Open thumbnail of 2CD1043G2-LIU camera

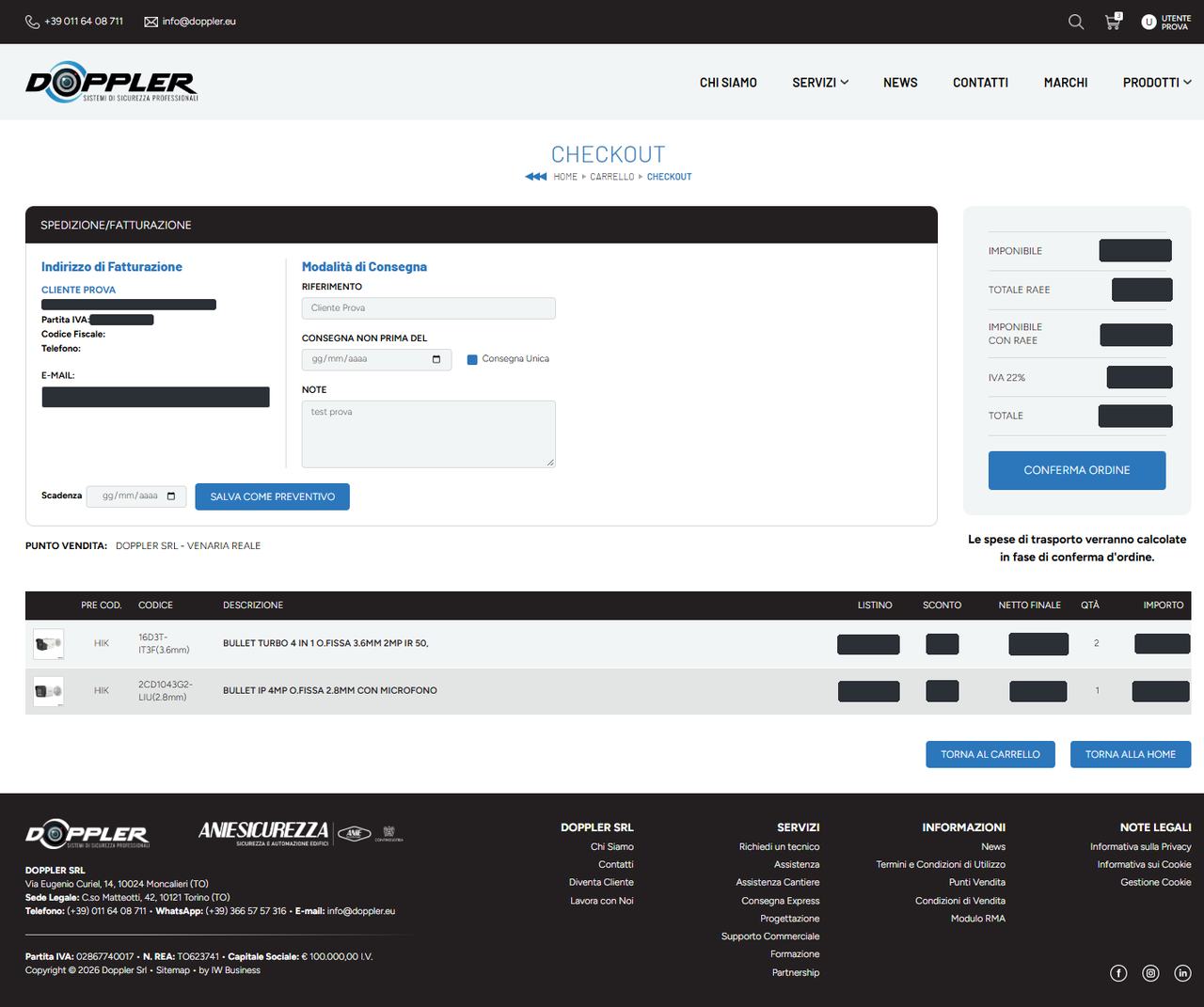pyautogui.click(x=48, y=691)
